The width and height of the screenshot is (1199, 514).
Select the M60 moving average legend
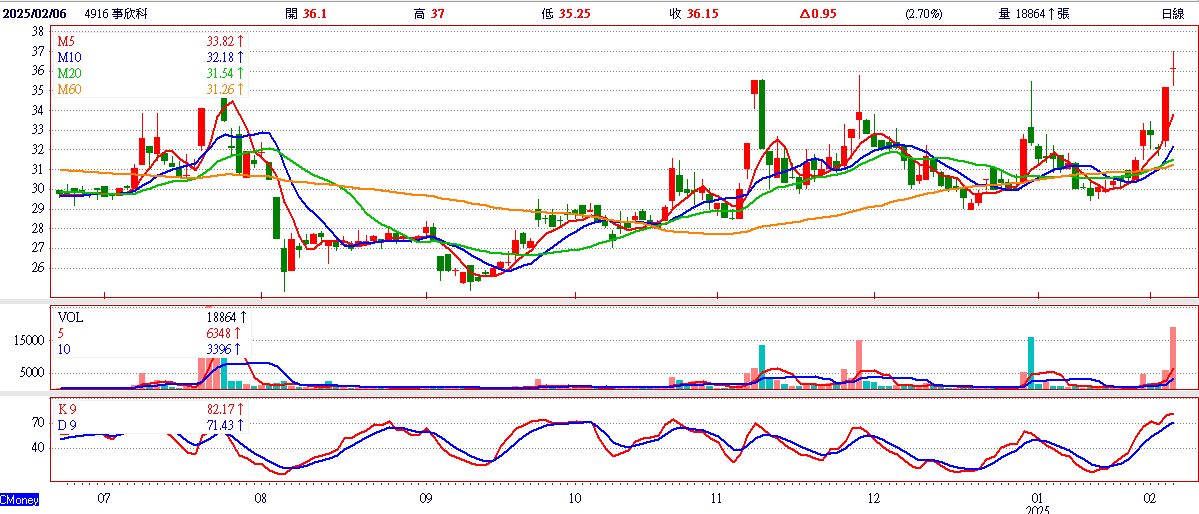click(x=71, y=89)
